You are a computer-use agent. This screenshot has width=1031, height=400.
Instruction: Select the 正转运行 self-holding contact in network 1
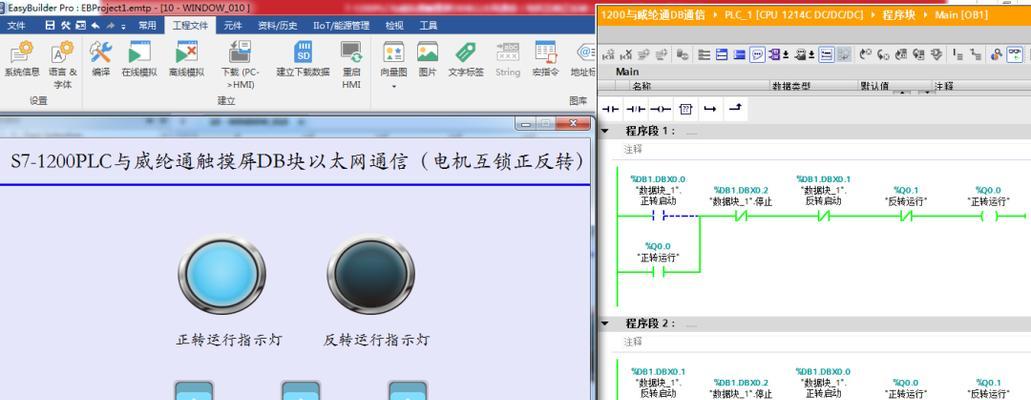(x=658, y=272)
